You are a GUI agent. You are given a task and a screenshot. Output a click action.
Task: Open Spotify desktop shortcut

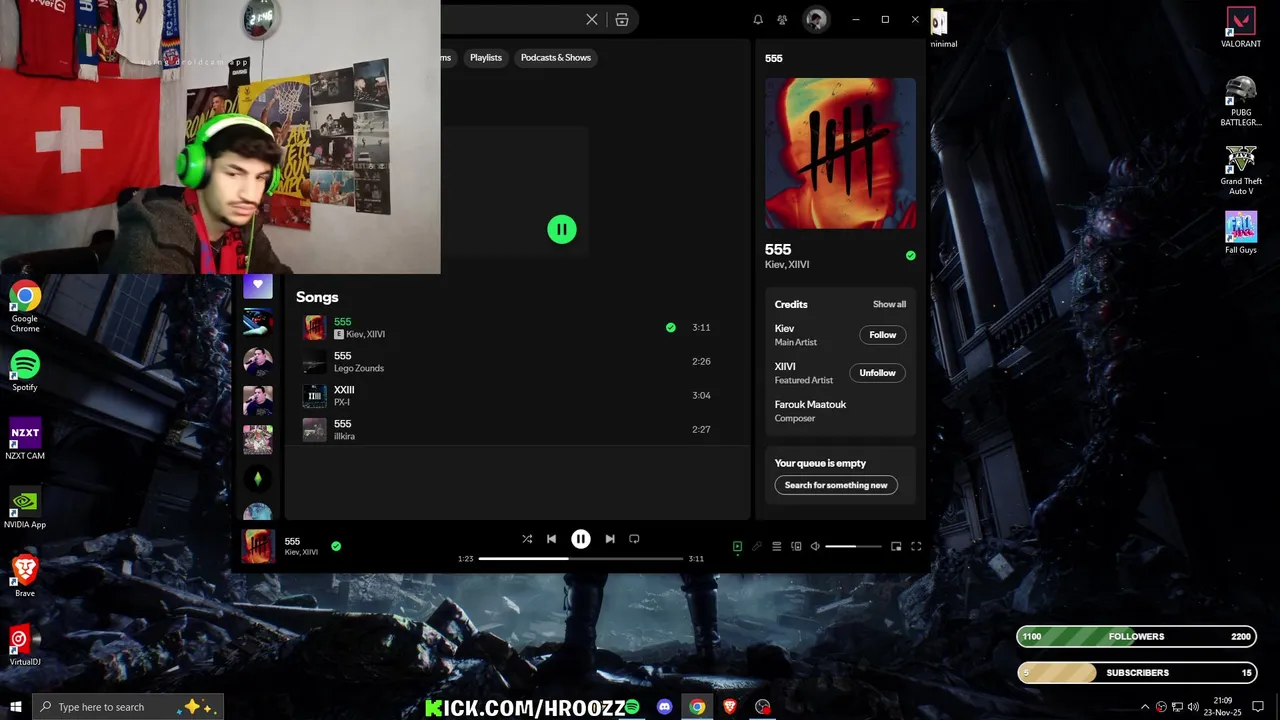[x=25, y=370]
